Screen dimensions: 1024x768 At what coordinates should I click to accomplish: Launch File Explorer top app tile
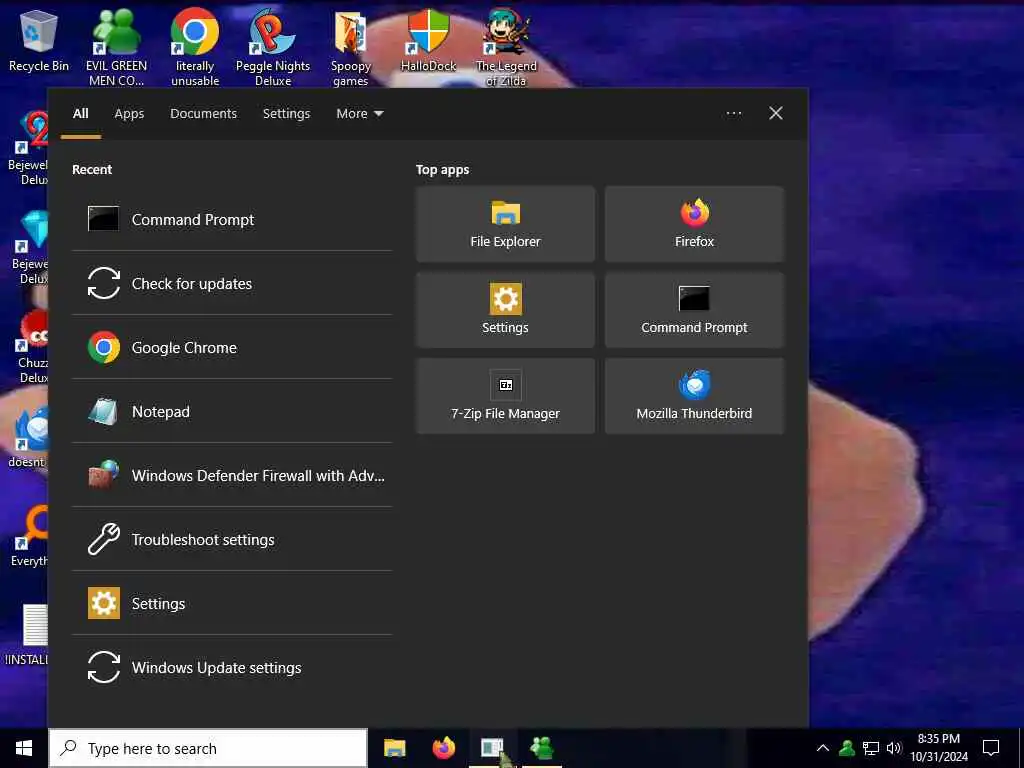[x=505, y=224]
